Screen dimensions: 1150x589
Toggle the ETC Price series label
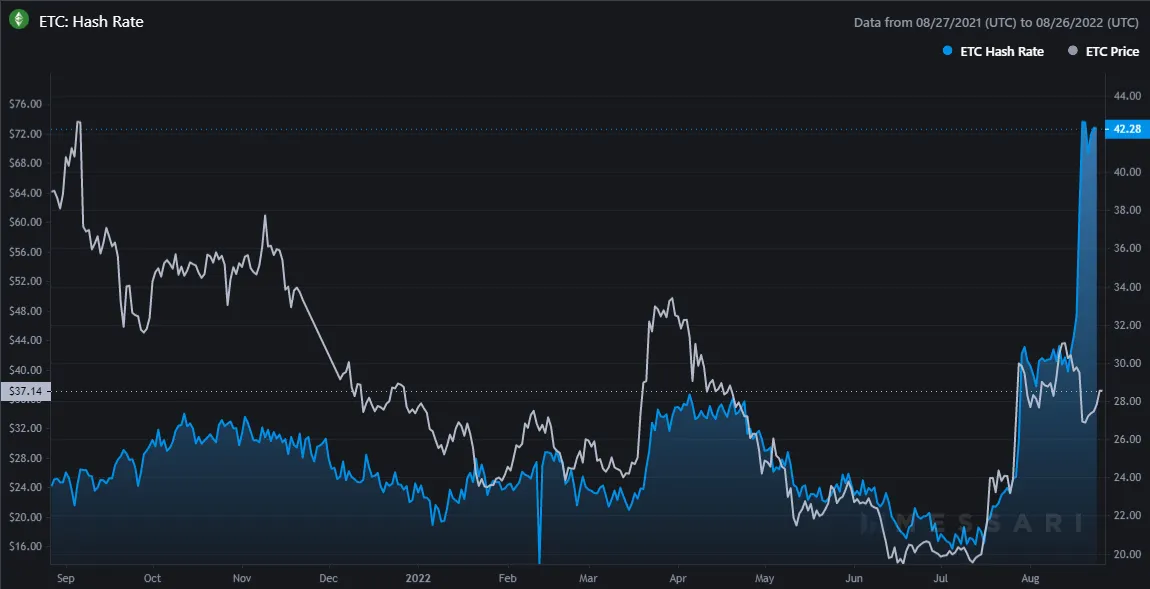pyautogui.click(x=1114, y=51)
